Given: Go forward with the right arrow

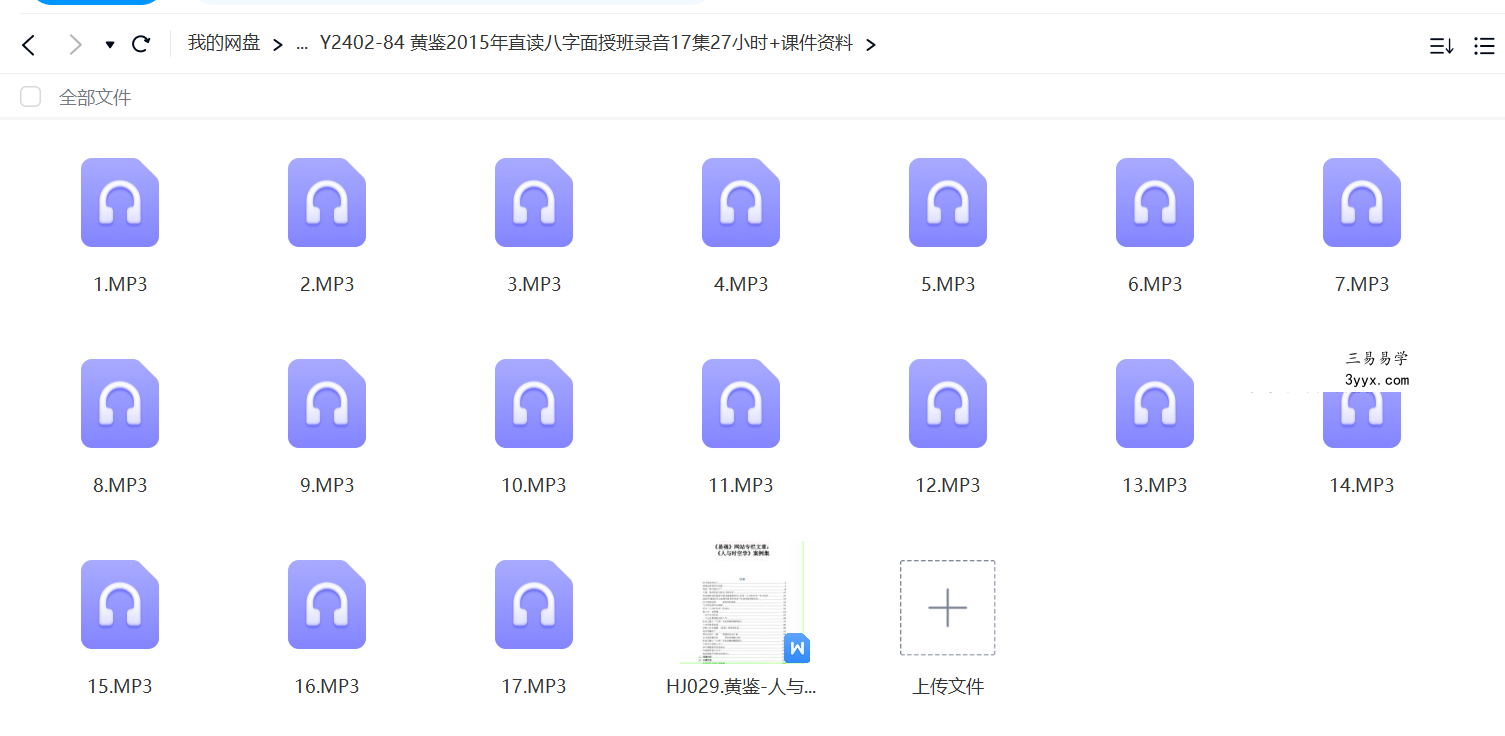Looking at the screenshot, I should 75,44.
